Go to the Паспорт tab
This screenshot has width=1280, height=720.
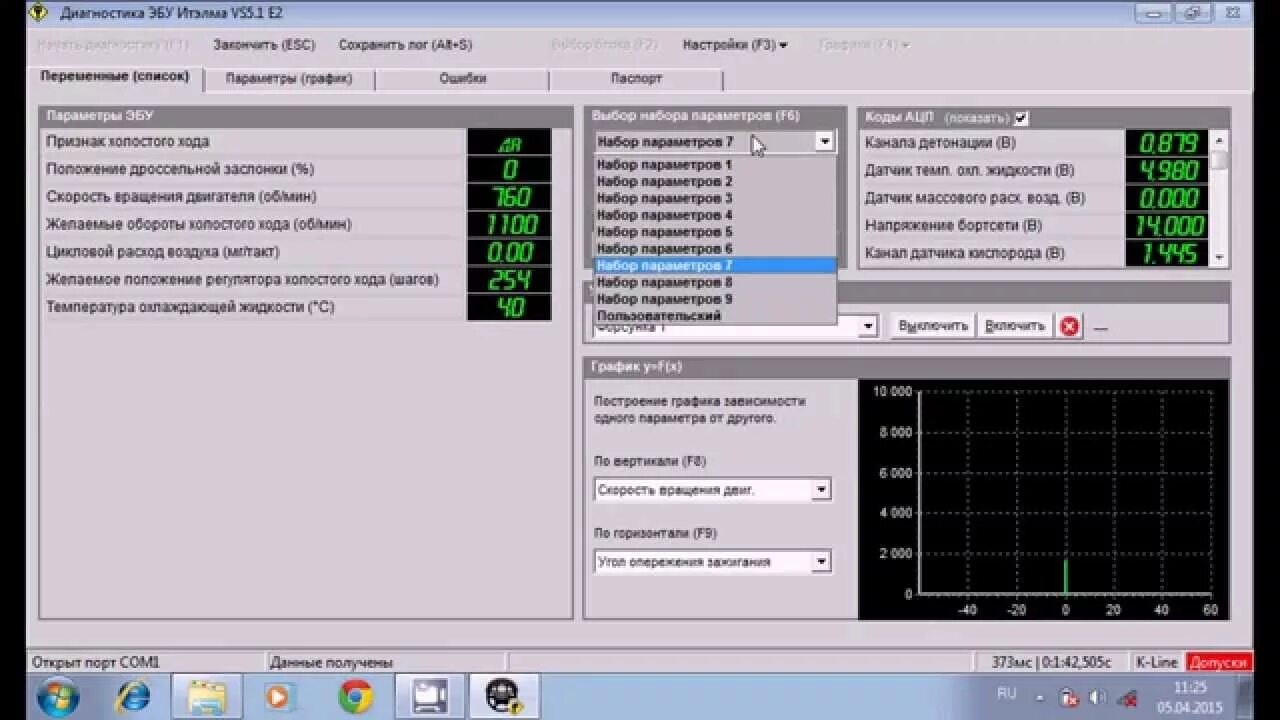point(636,79)
